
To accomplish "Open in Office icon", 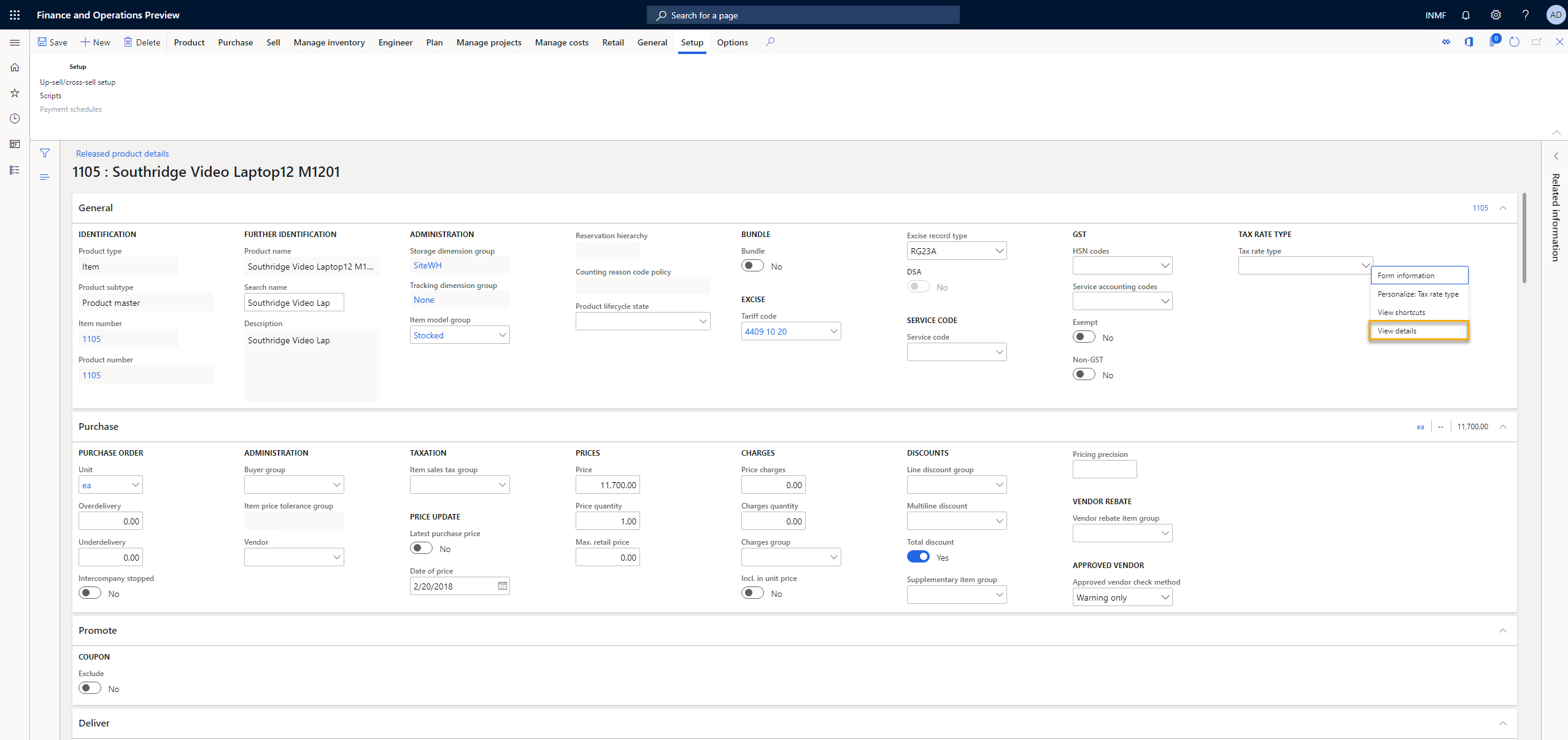I will pyautogui.click(x=1469, y=42).
